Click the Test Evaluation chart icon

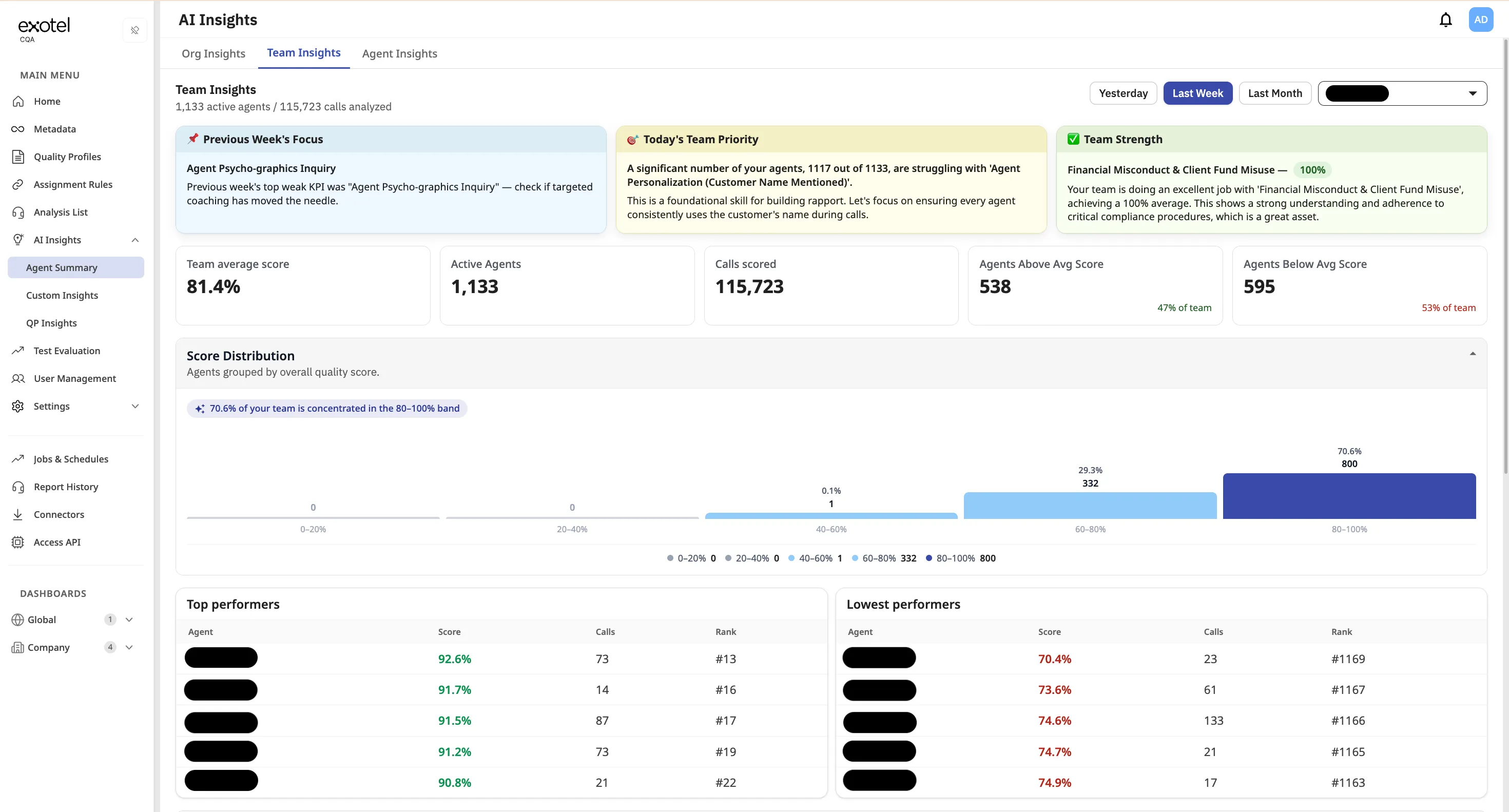coord(18,351)
